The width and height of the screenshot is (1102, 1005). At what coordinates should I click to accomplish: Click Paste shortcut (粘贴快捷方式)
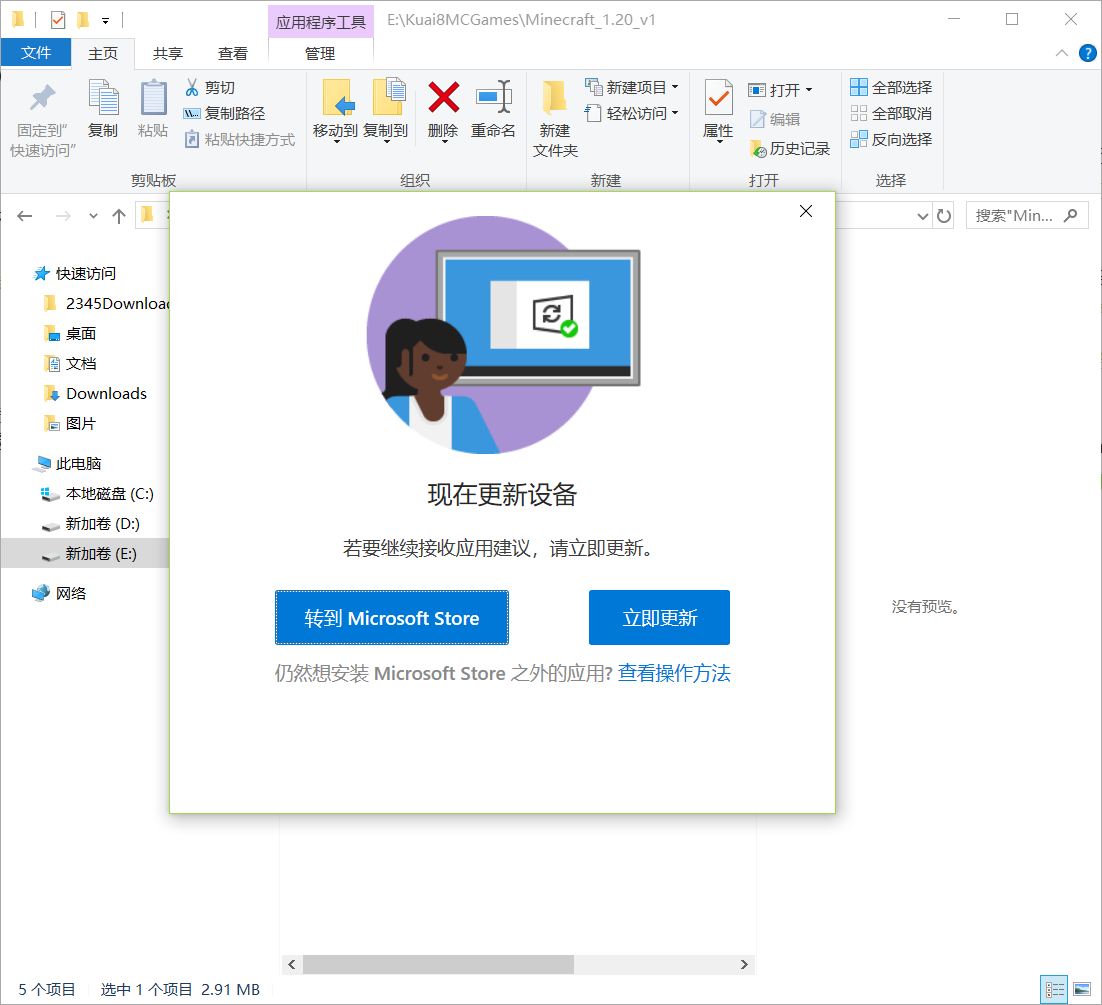tap(240, 139)
